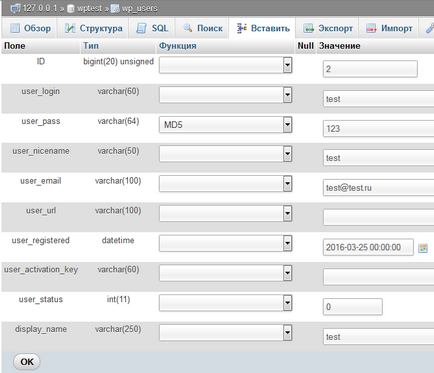Click the user_pass field name

[41, 121]
